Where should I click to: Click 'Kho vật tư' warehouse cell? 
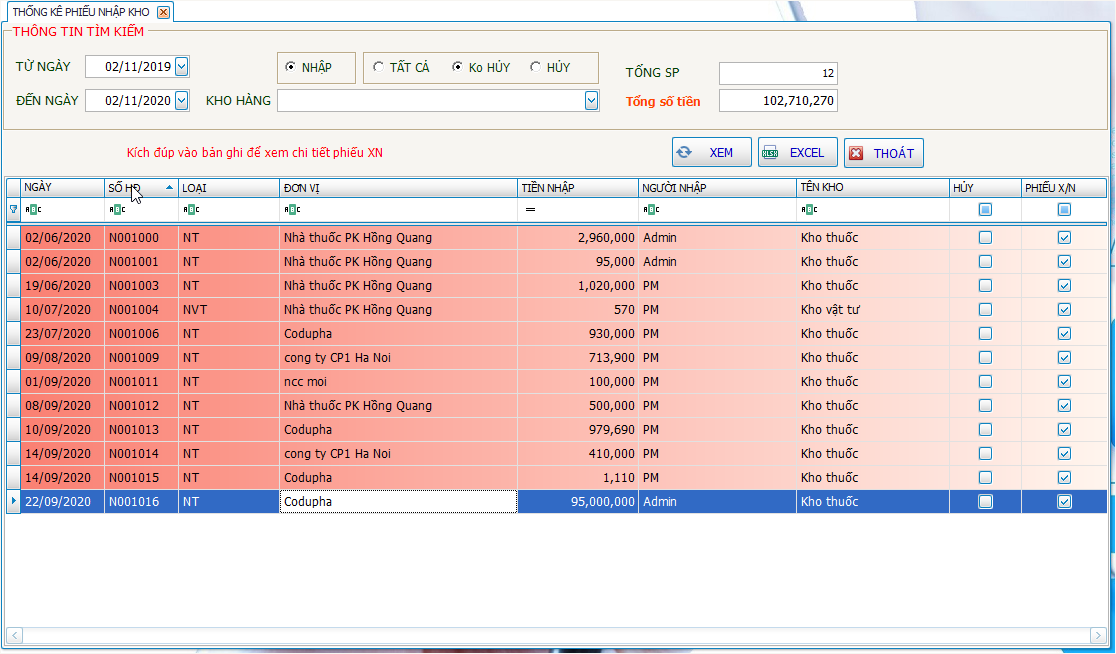point(873,310)
